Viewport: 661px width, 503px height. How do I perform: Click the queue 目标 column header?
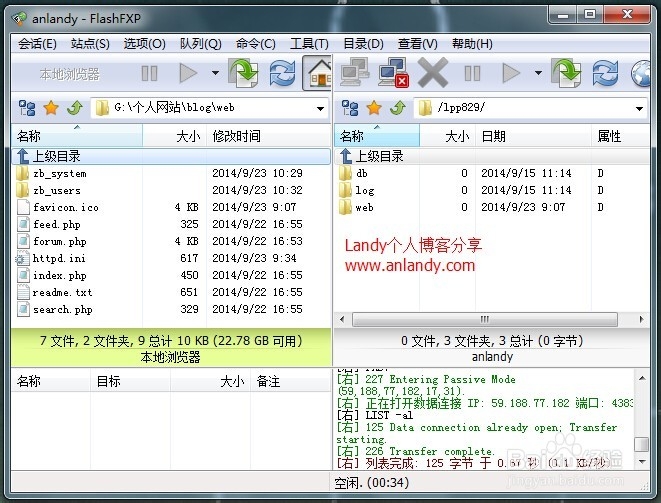(130, 381)
